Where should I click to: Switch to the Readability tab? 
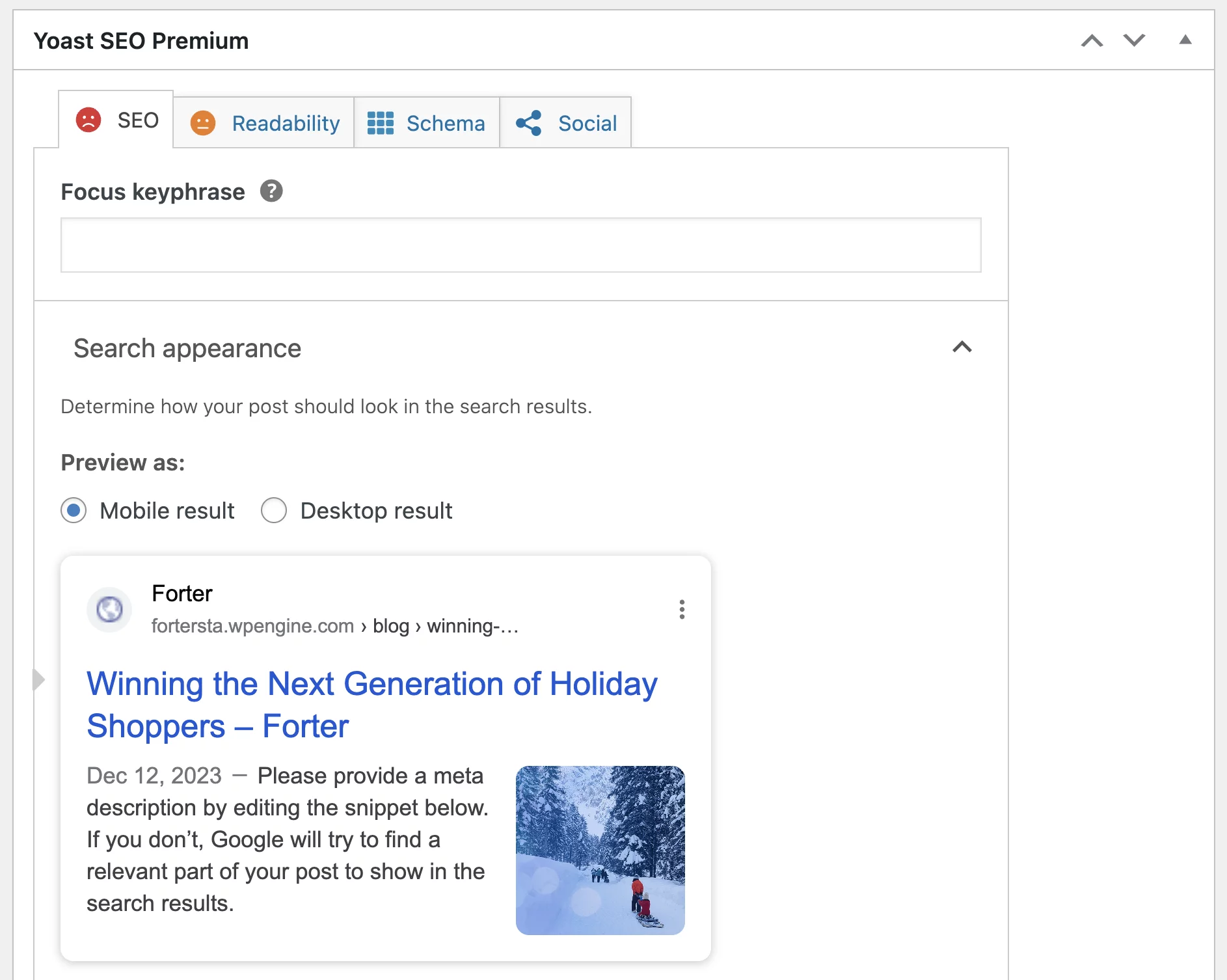(x=263, y=123)
